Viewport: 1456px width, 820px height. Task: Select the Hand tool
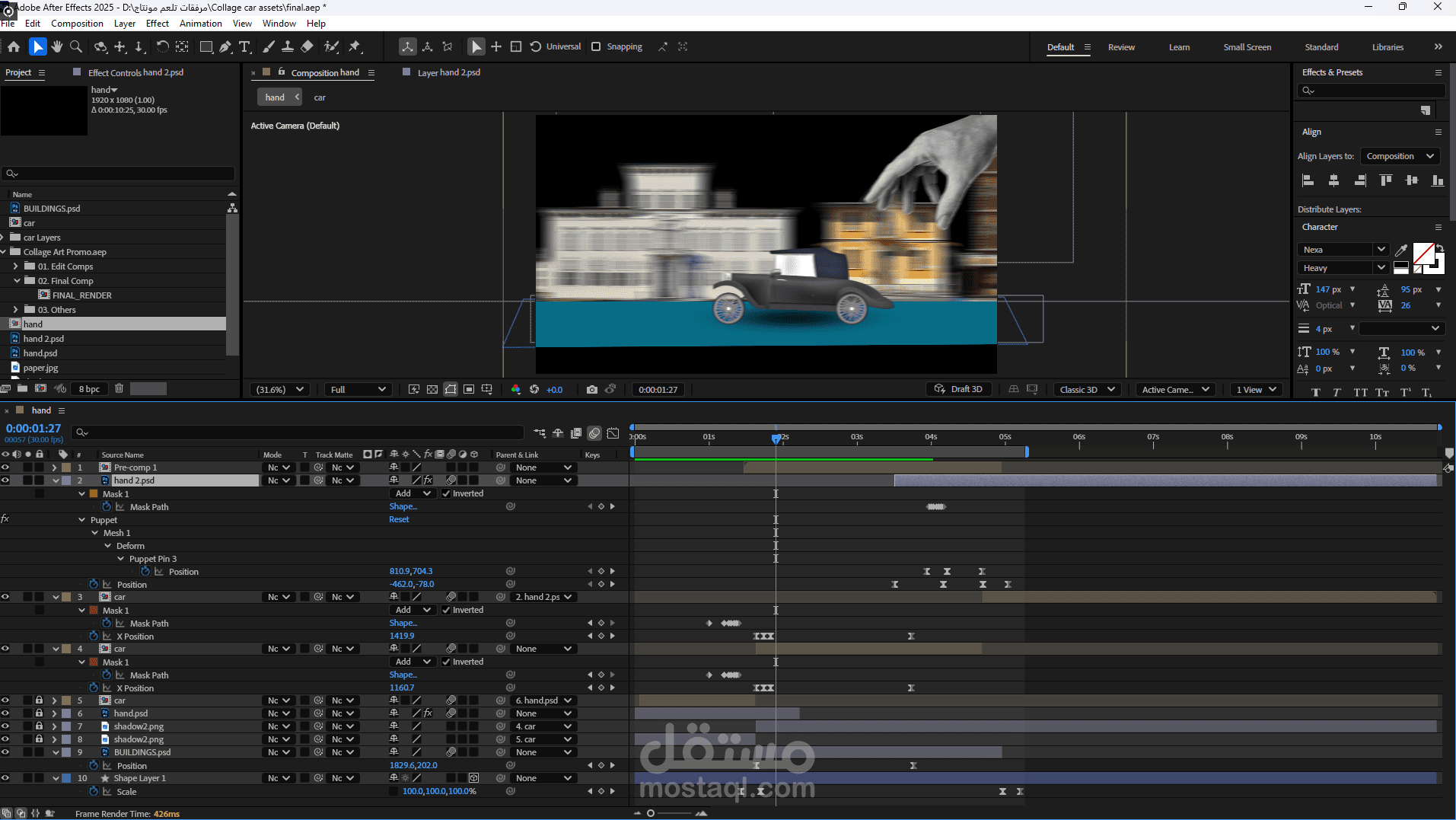[57, 46]
